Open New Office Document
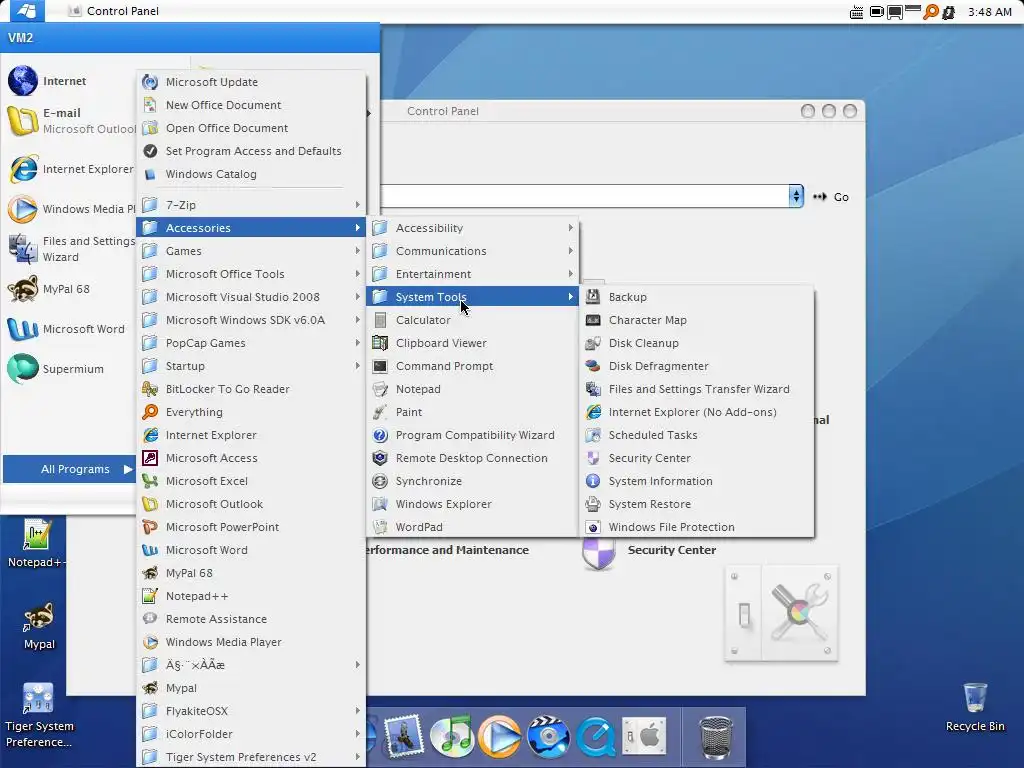 coord(251,104)
